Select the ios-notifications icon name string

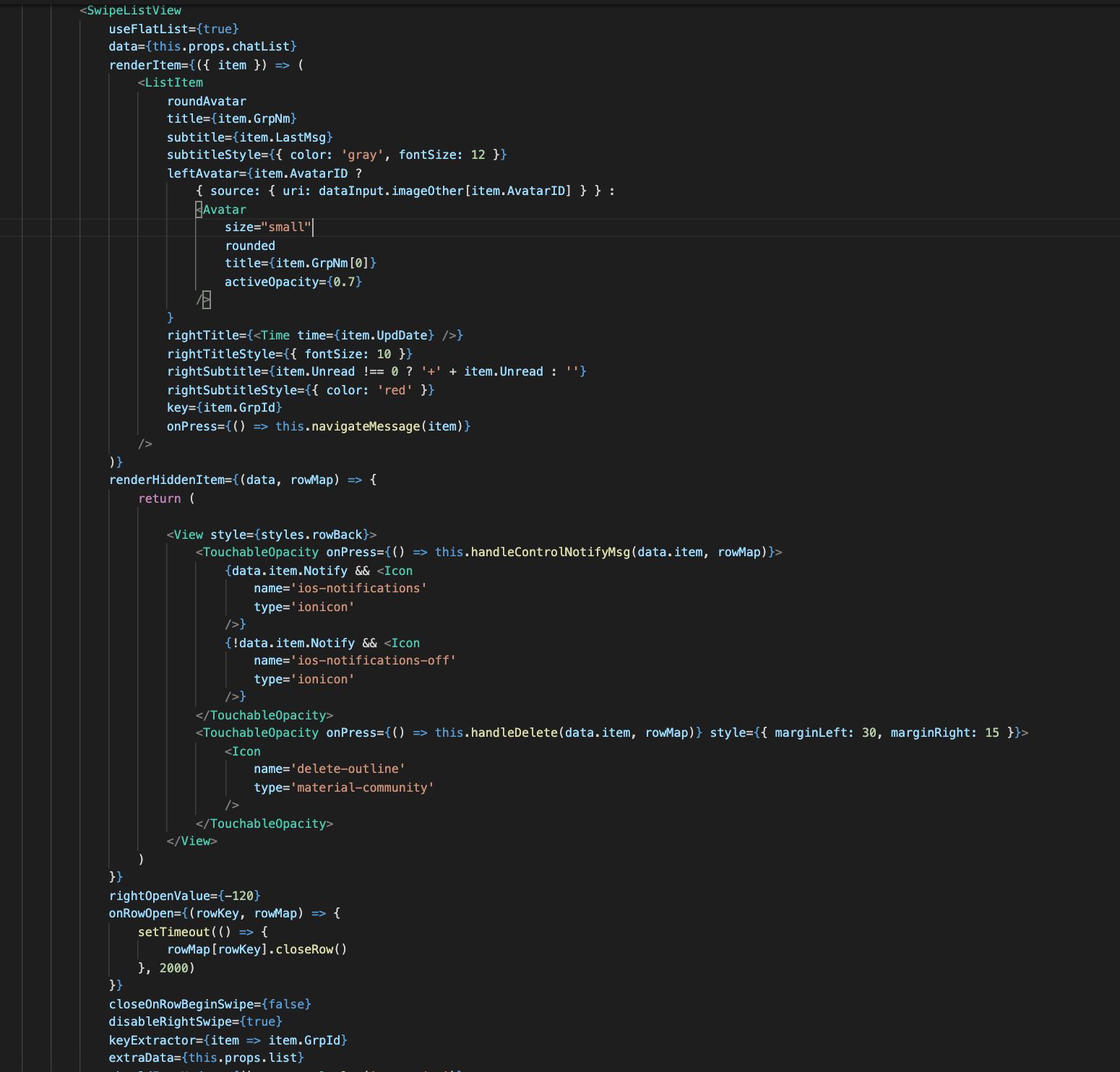click(x=360, y=588)
